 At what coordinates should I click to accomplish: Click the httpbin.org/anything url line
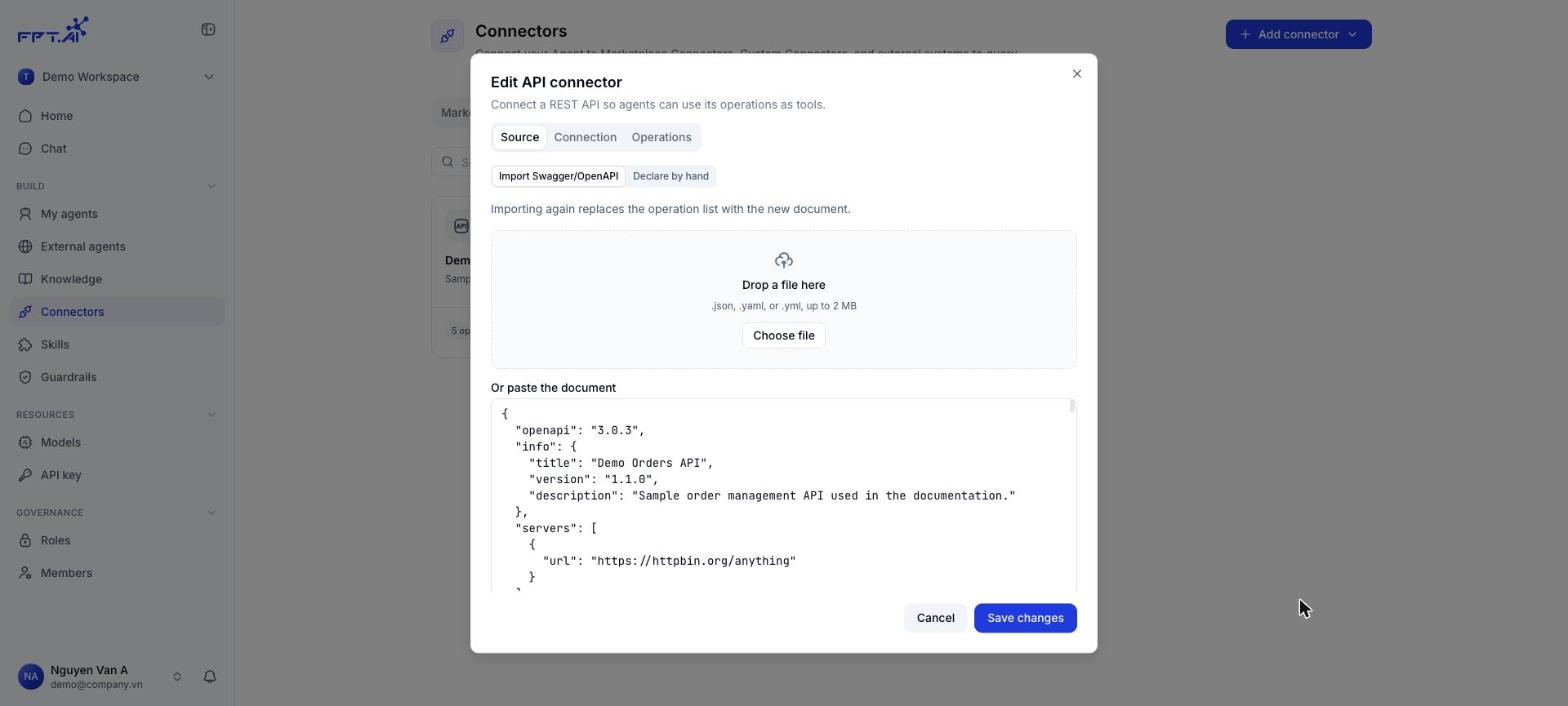tap(669, 561)
